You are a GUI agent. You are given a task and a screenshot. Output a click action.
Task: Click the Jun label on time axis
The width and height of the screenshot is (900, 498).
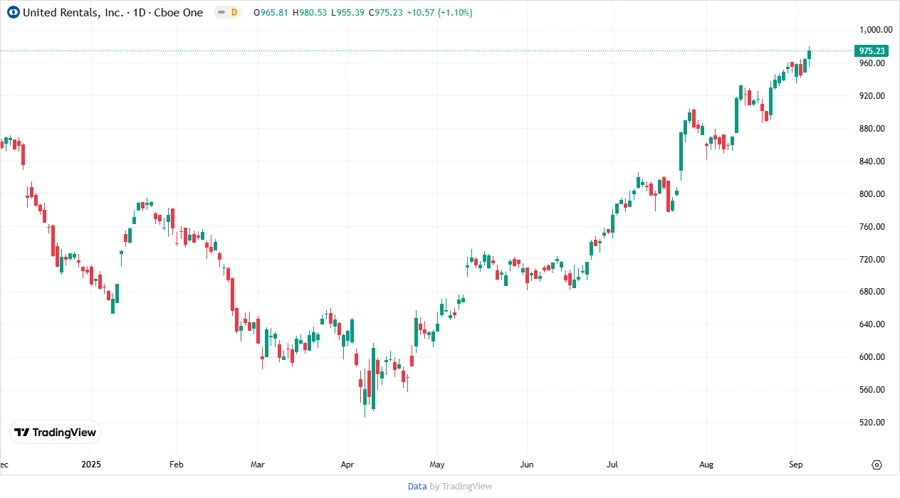point(527,464)
